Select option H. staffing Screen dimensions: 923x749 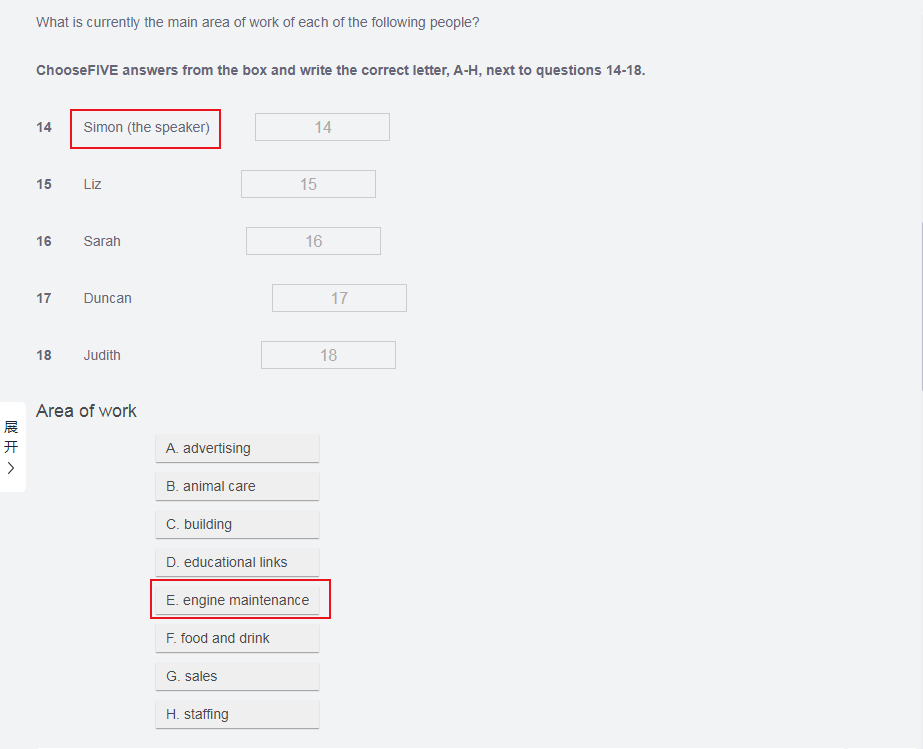point(237,714)
